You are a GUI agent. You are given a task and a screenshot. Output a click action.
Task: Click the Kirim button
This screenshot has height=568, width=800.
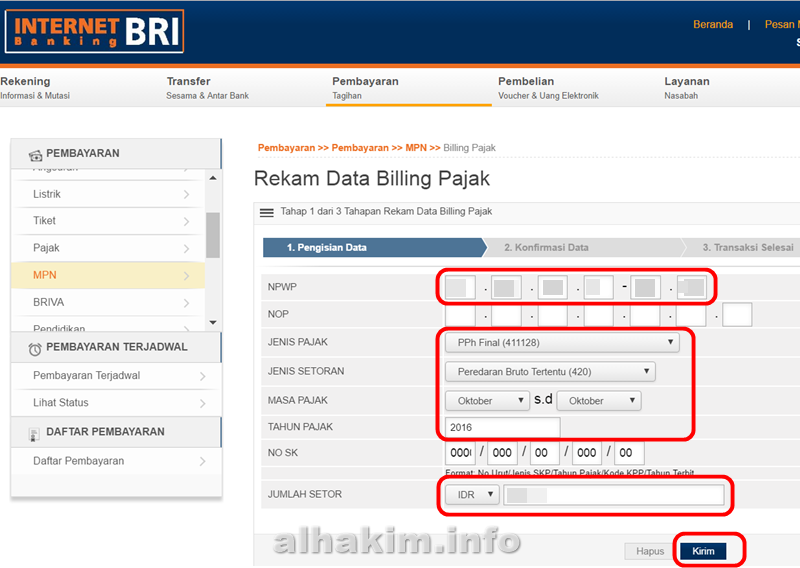click(703, 551)
